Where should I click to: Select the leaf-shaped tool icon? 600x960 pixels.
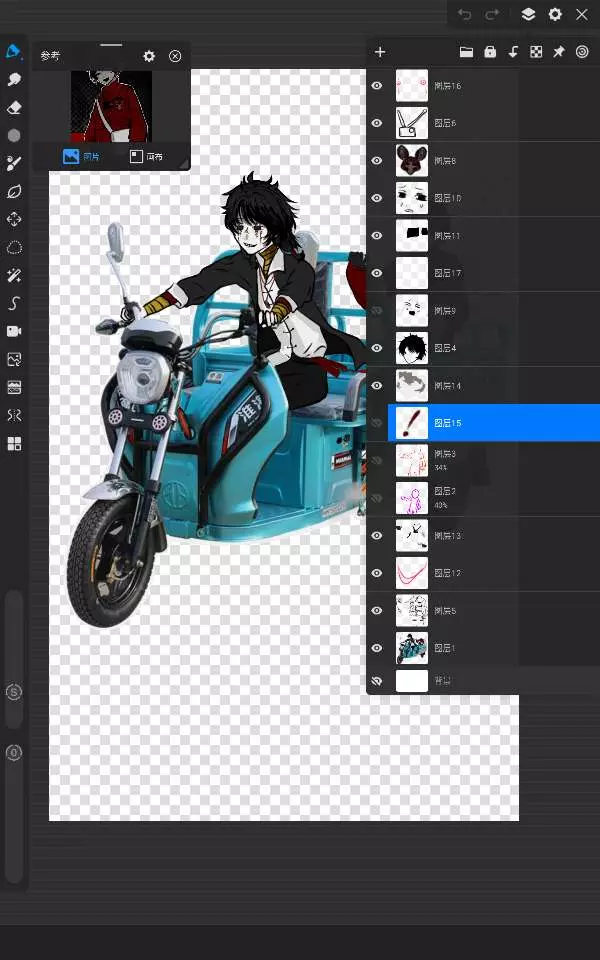click(13, 192)
